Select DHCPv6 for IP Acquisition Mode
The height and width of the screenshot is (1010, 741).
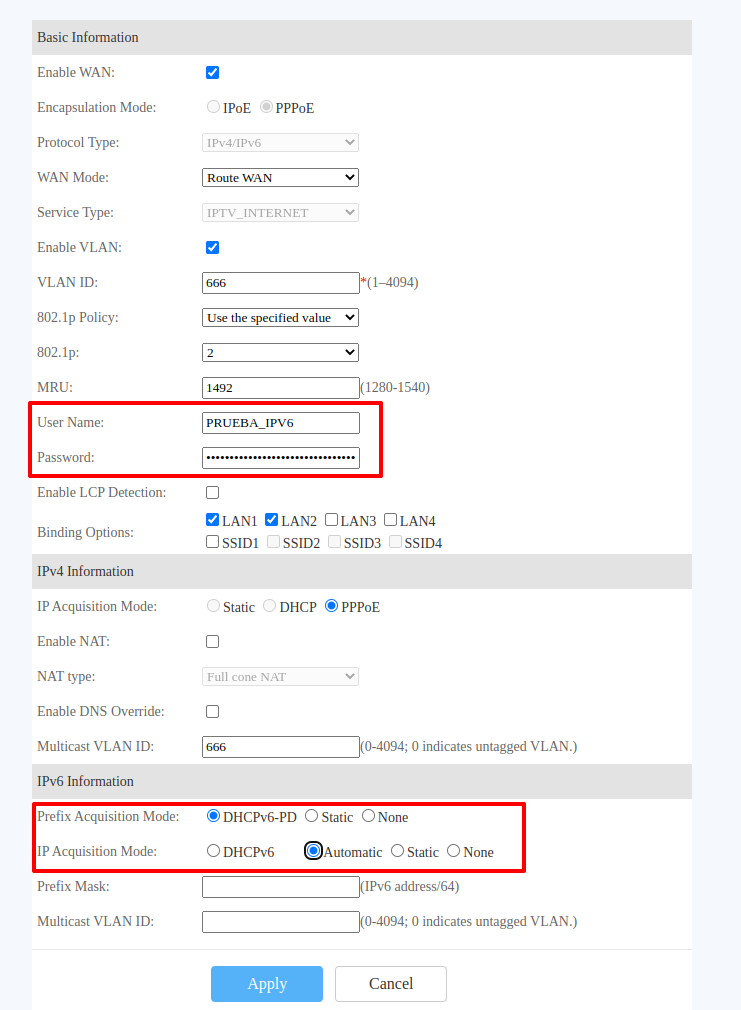tap(213, 851)
